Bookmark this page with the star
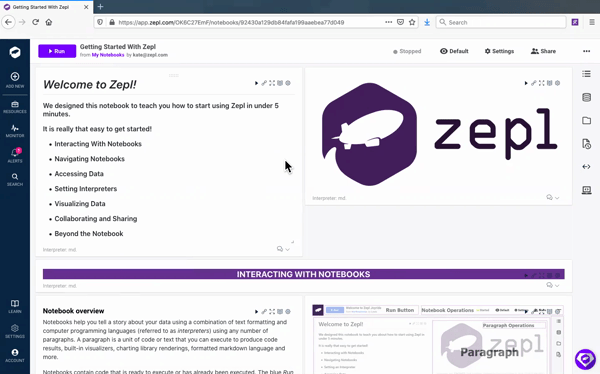 pyautogui.click(x=412, y=22)
